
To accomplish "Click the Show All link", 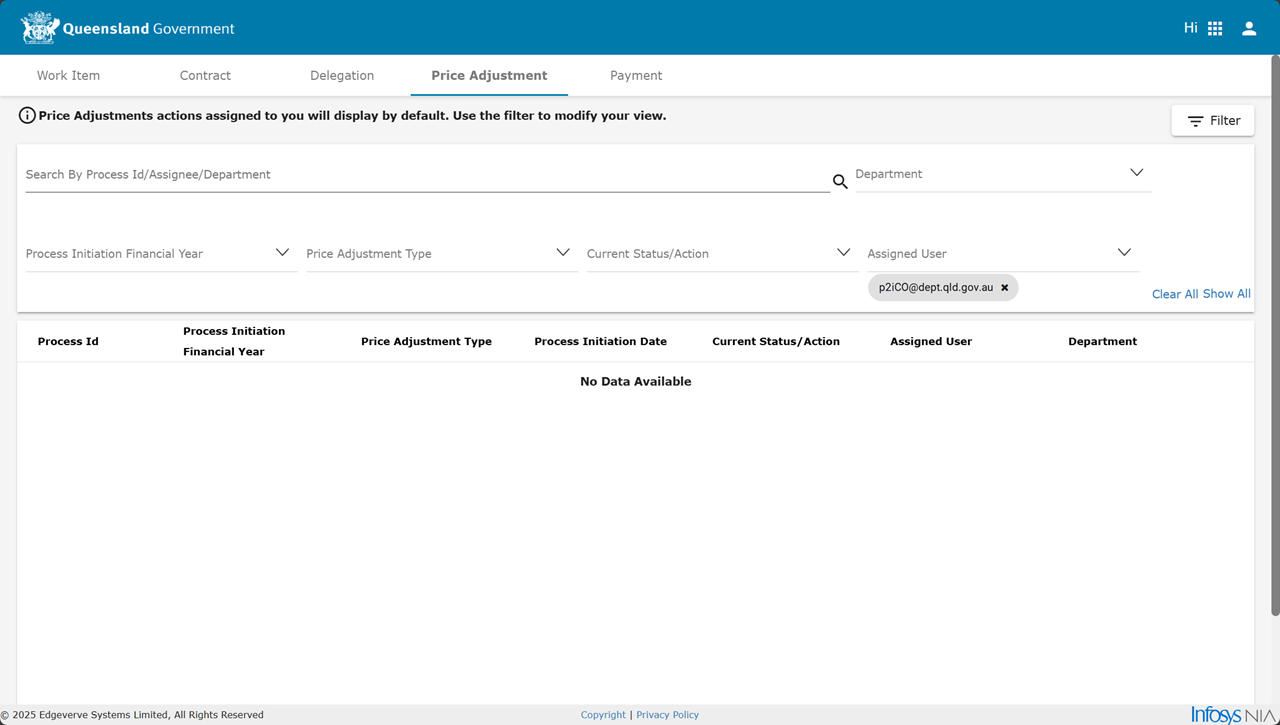I will click(1227, 294).
